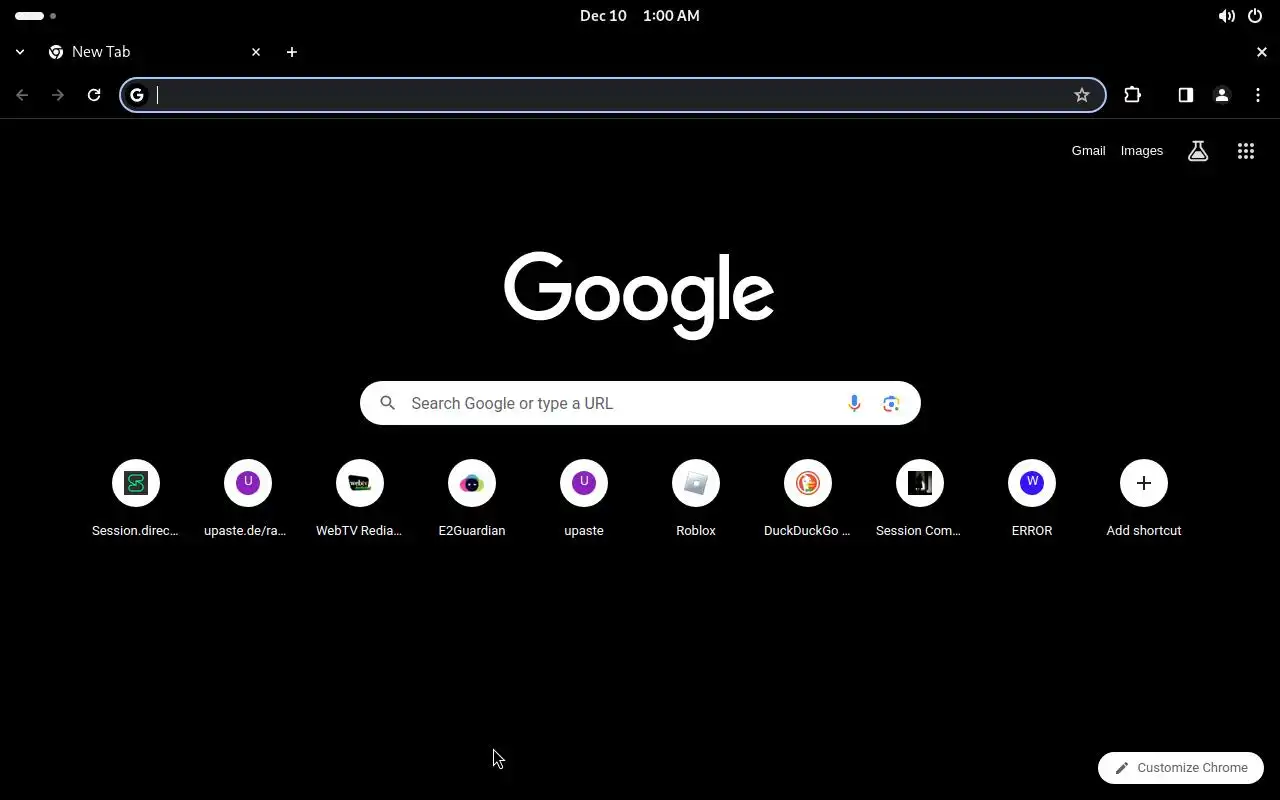Image resolution: width=1280 pixels, height=800 pixels.
Task: Open the E2Guardian shortcut
Action: [472, 499]
